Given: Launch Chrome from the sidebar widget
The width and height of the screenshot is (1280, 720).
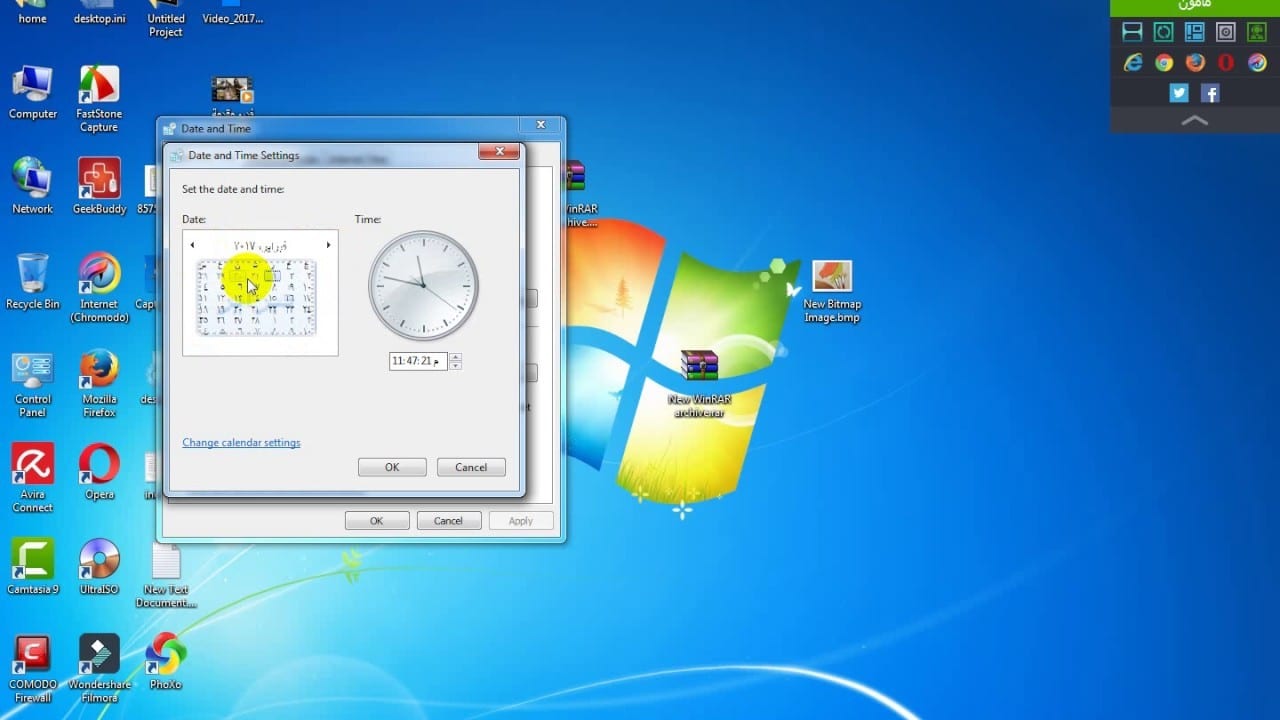Looking at the screenshot, I should 1164,63.
